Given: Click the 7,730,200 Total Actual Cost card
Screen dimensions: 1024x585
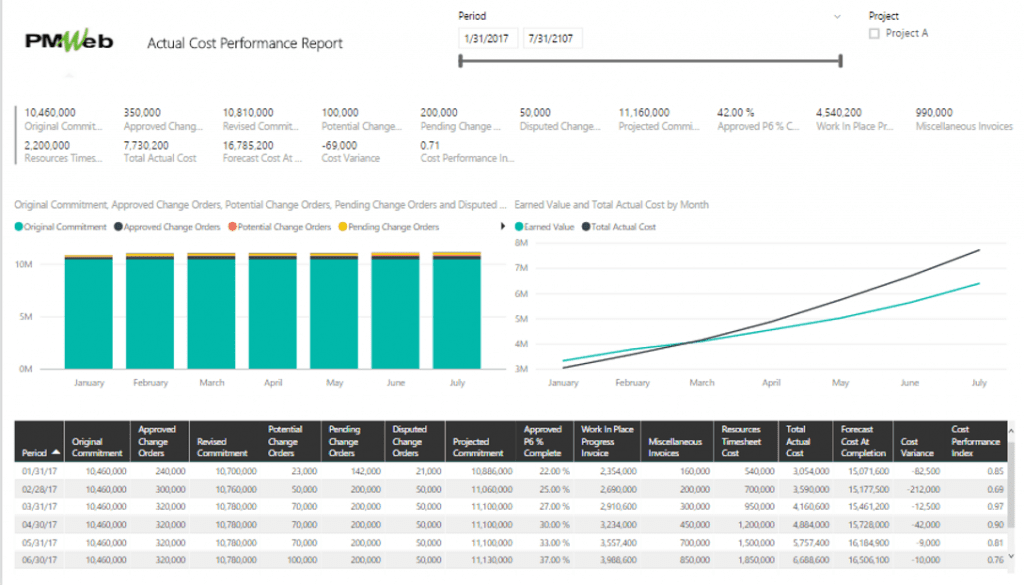Looking at the screenshot, I should [160, 151].
